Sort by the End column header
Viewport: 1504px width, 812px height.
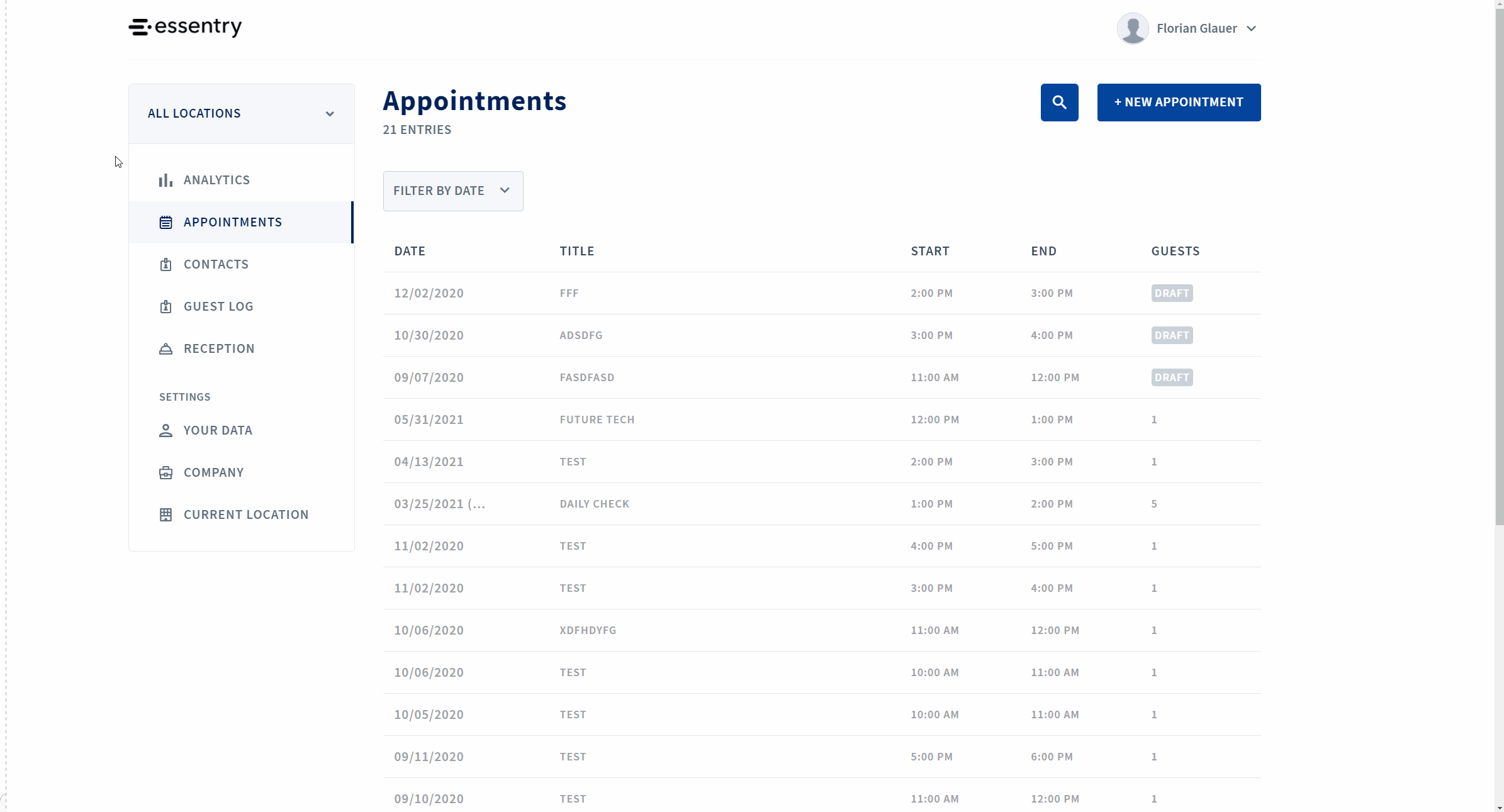[x=1044, y=252]
